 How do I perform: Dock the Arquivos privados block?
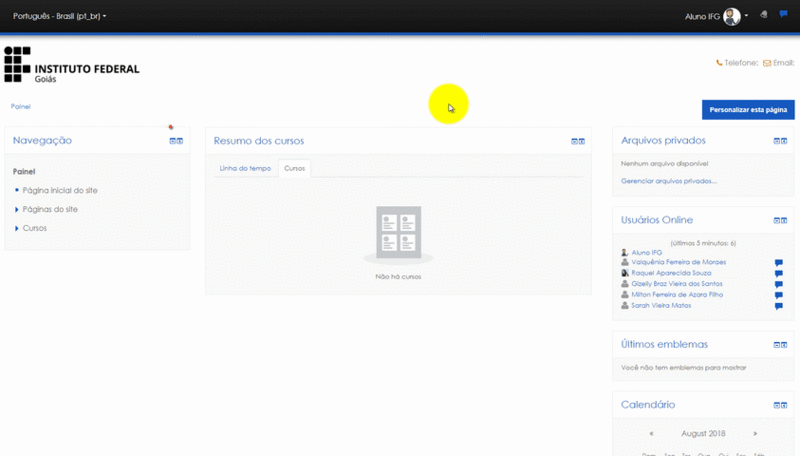coord(784,141)
